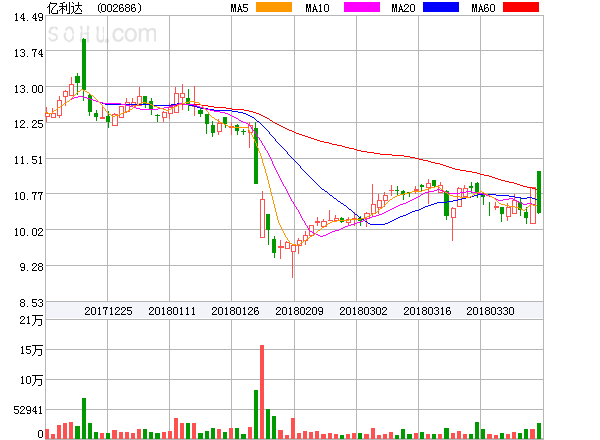This screenshot has height=440, width=600.
Task: Click the tallest red volume bar
Action: [262, 392]
